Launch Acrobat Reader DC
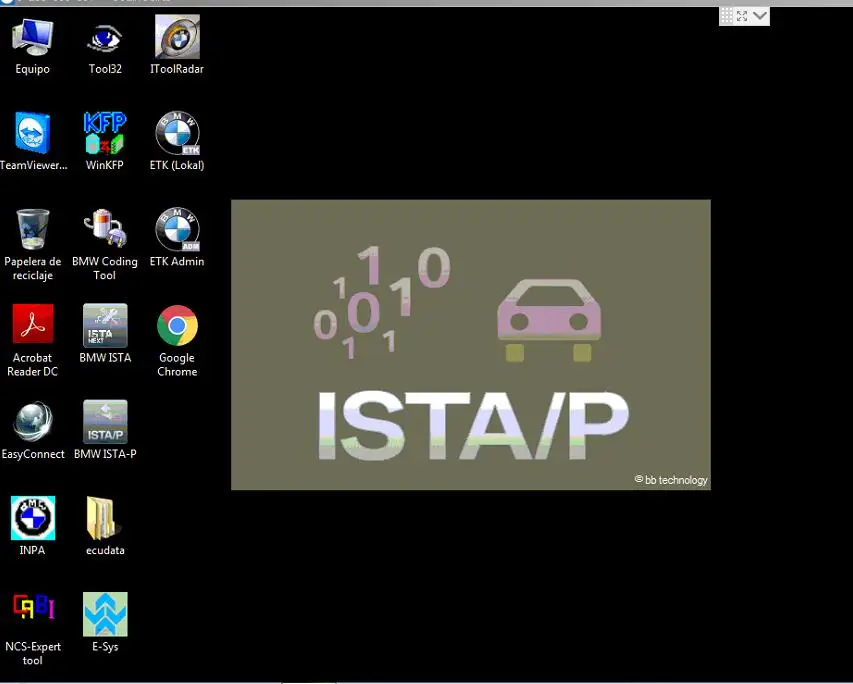This screenshot has width=853, height=684. [x=33, y=327]
